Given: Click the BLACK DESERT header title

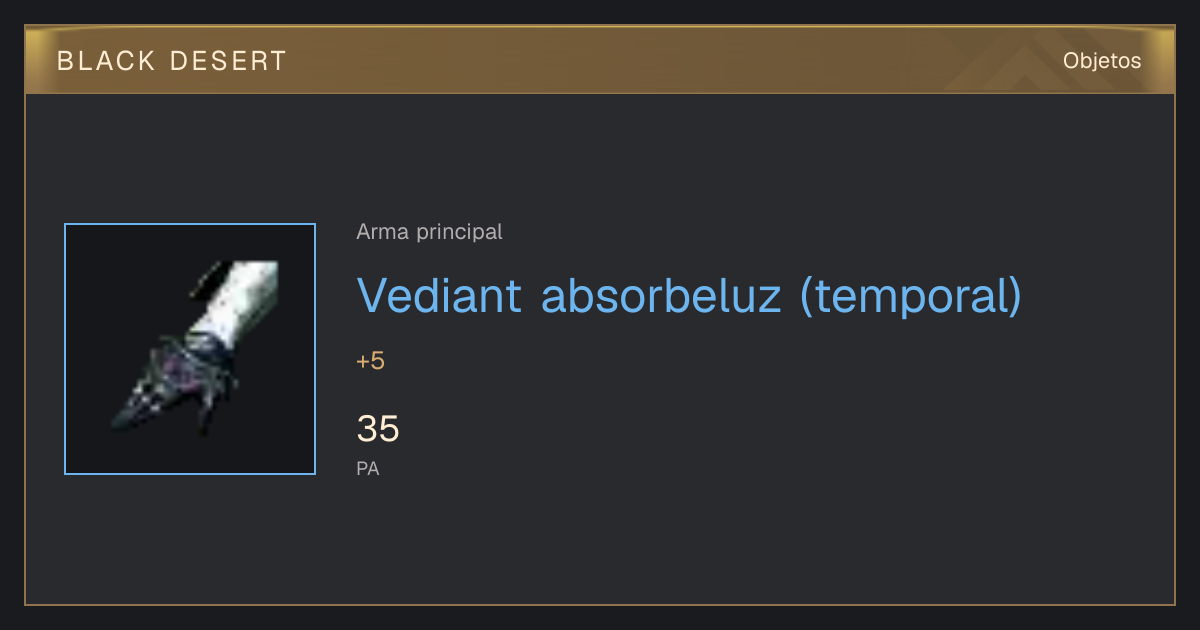Looking at the screenshot, I should pos(172,61).
